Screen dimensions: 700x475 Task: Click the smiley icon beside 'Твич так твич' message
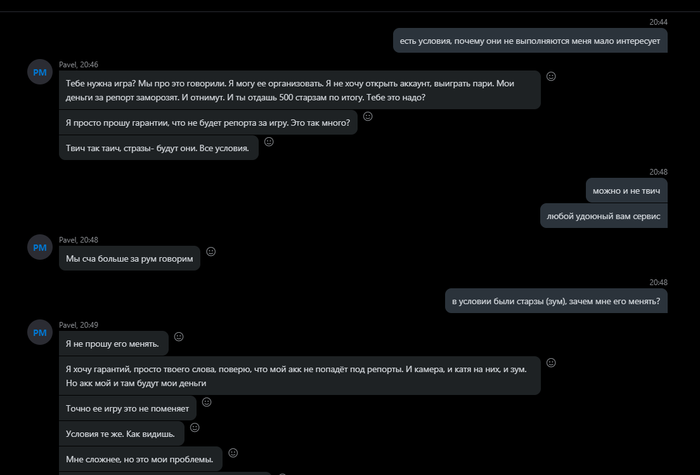[269, 142]
